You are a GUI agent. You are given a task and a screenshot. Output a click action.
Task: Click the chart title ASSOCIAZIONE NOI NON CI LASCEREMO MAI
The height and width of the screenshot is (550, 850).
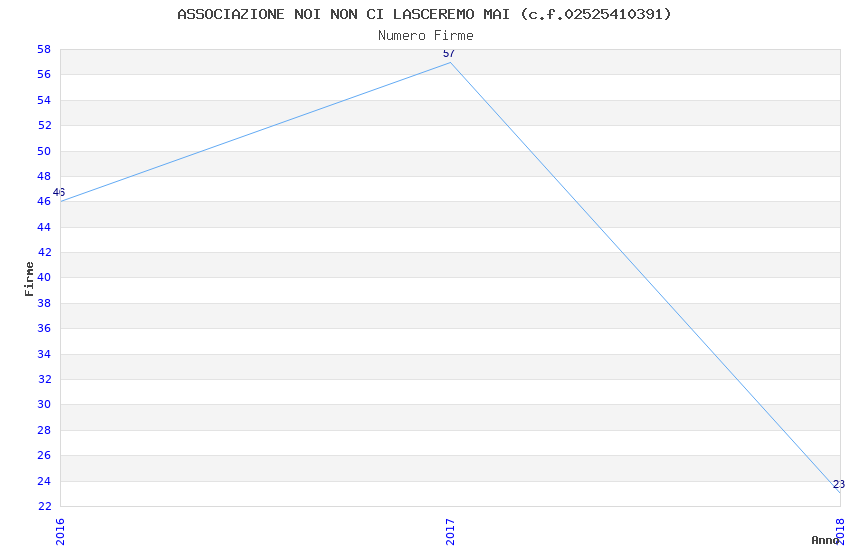pos(424,14)
